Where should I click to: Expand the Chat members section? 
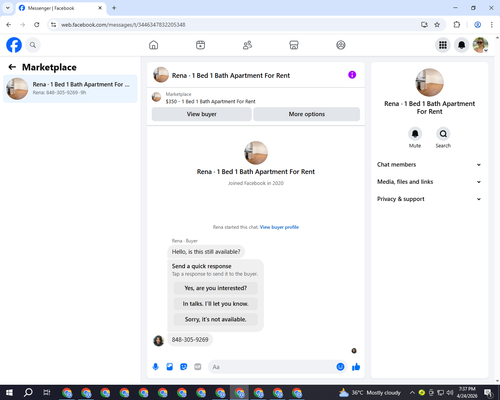429,165
